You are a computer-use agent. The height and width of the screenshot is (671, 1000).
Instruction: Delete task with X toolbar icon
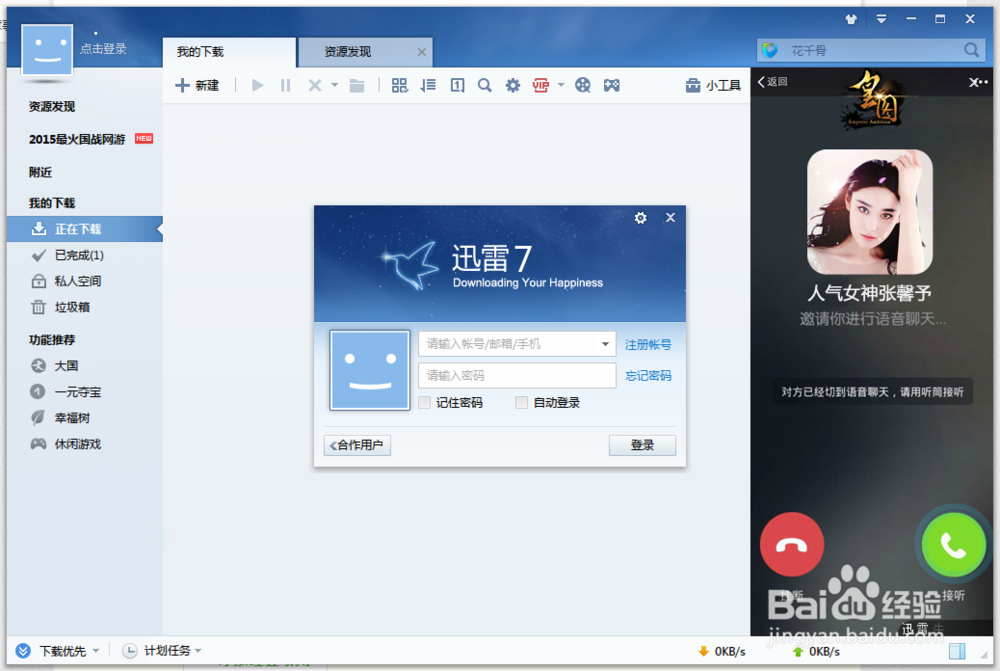tap(314, 85)
